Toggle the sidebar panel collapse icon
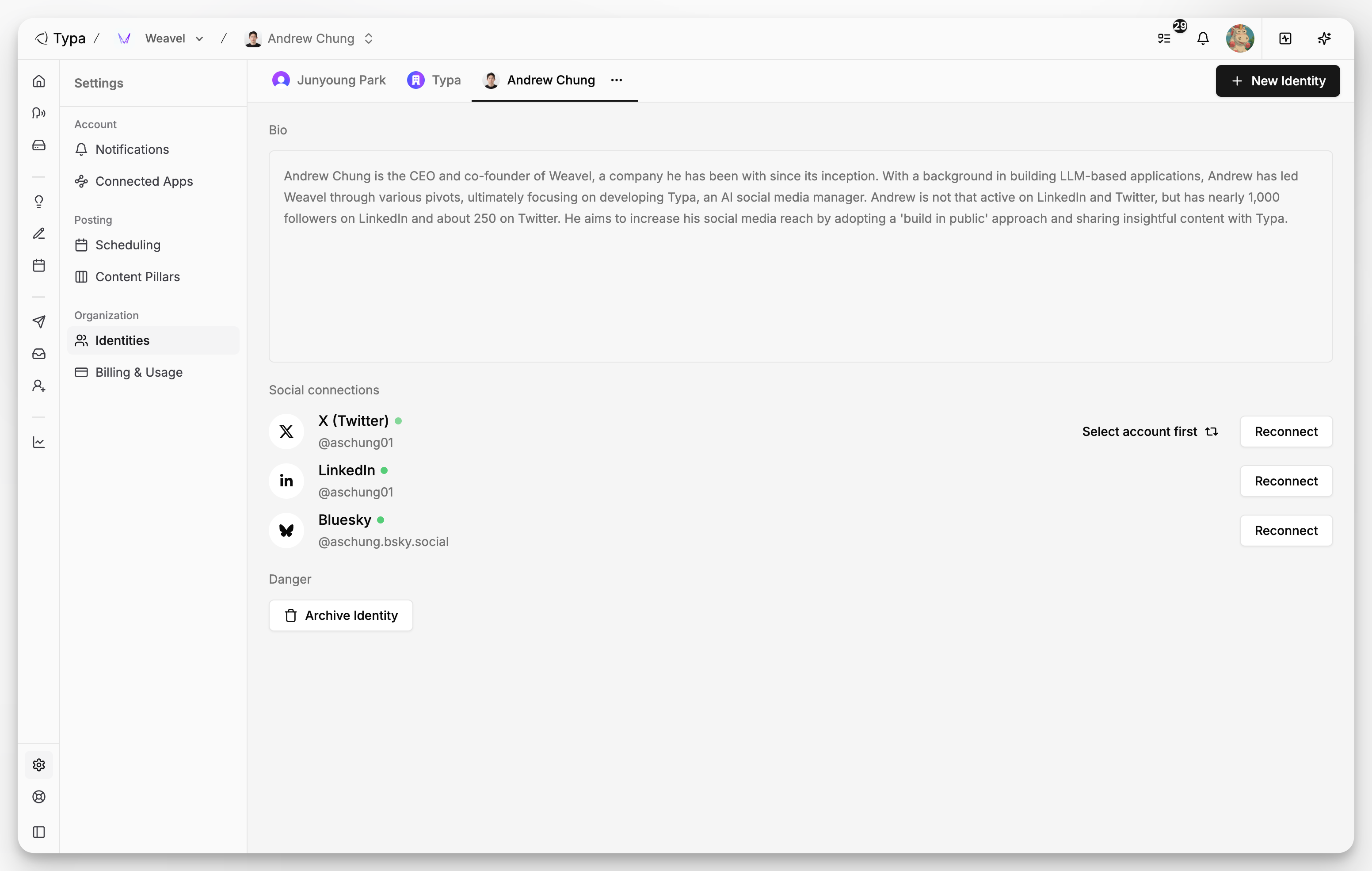 pyautogui.click(x=39, y=832)
